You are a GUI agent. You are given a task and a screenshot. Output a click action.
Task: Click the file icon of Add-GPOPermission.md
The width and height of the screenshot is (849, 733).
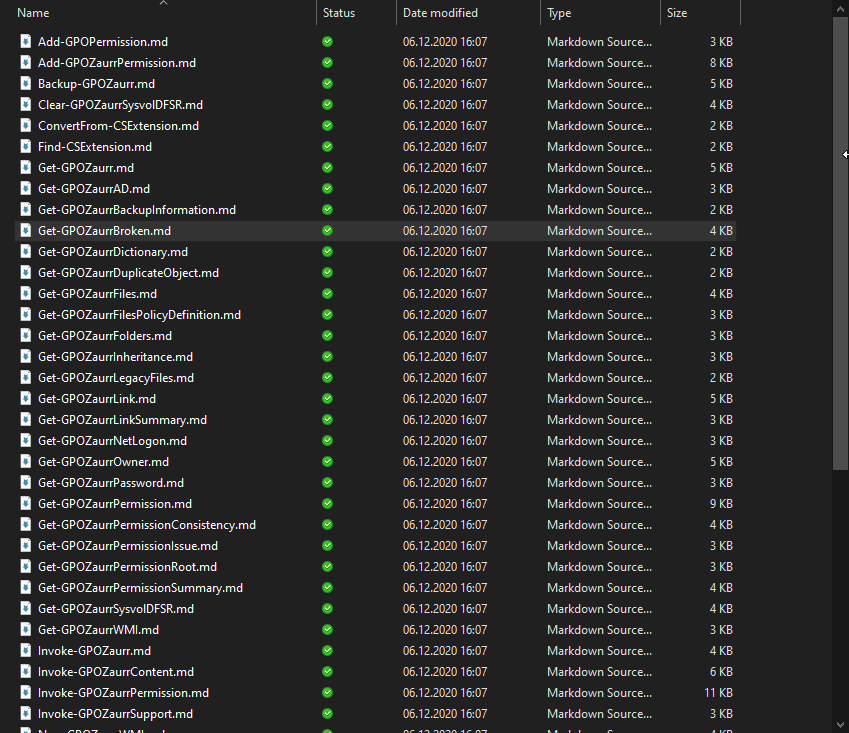click(27, 42)
